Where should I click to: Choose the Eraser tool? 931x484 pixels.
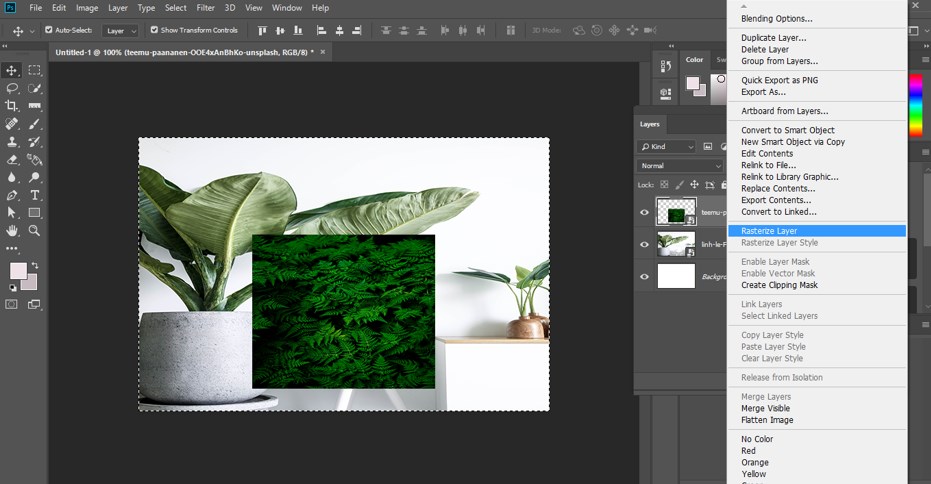(12, 160)
